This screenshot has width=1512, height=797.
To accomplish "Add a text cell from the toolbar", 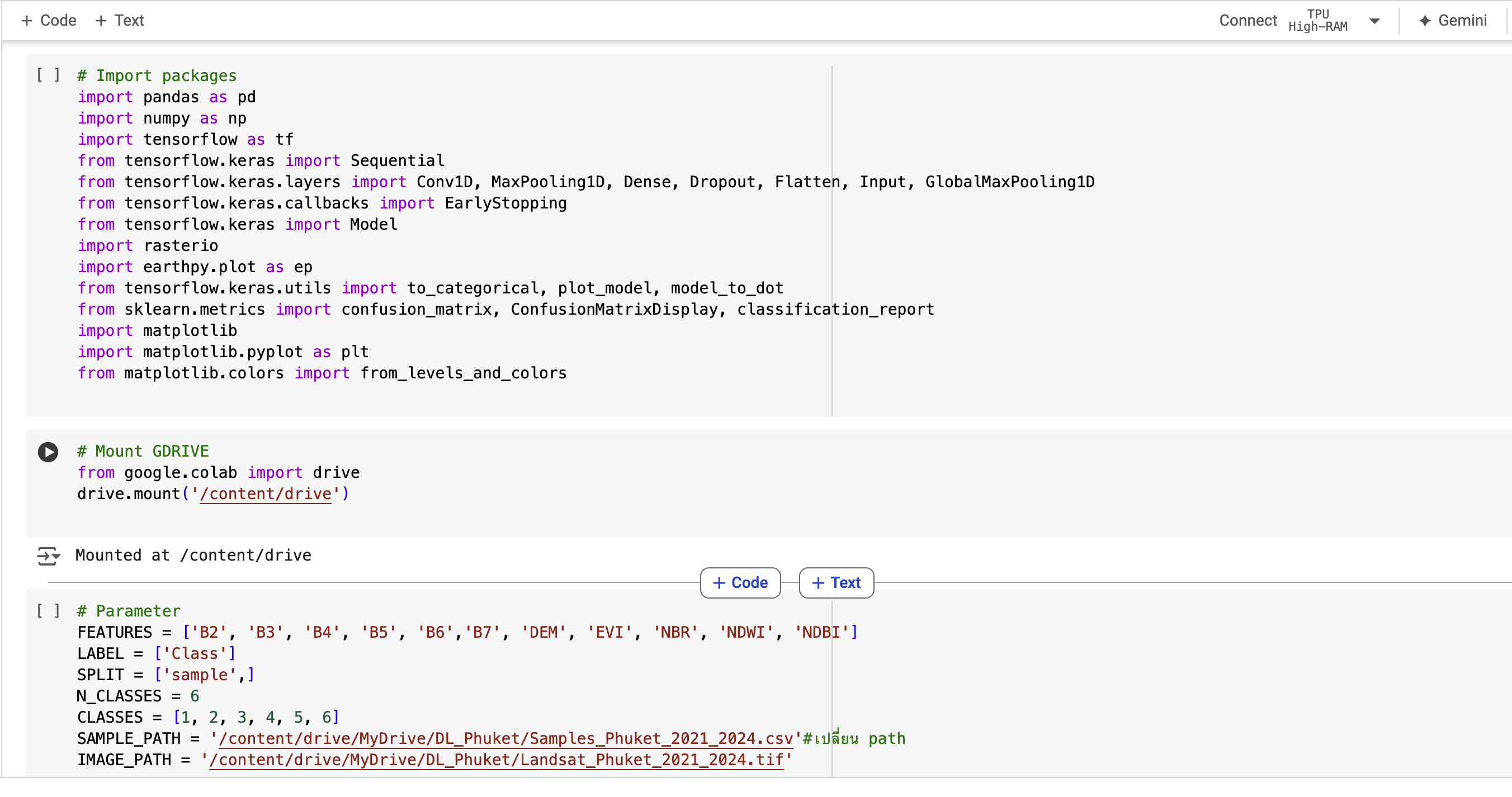I will [120, 21].
